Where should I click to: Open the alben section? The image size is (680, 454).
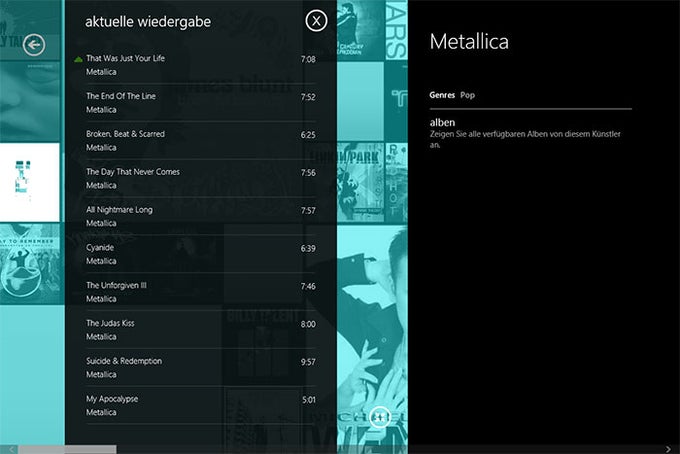(442, 122)
